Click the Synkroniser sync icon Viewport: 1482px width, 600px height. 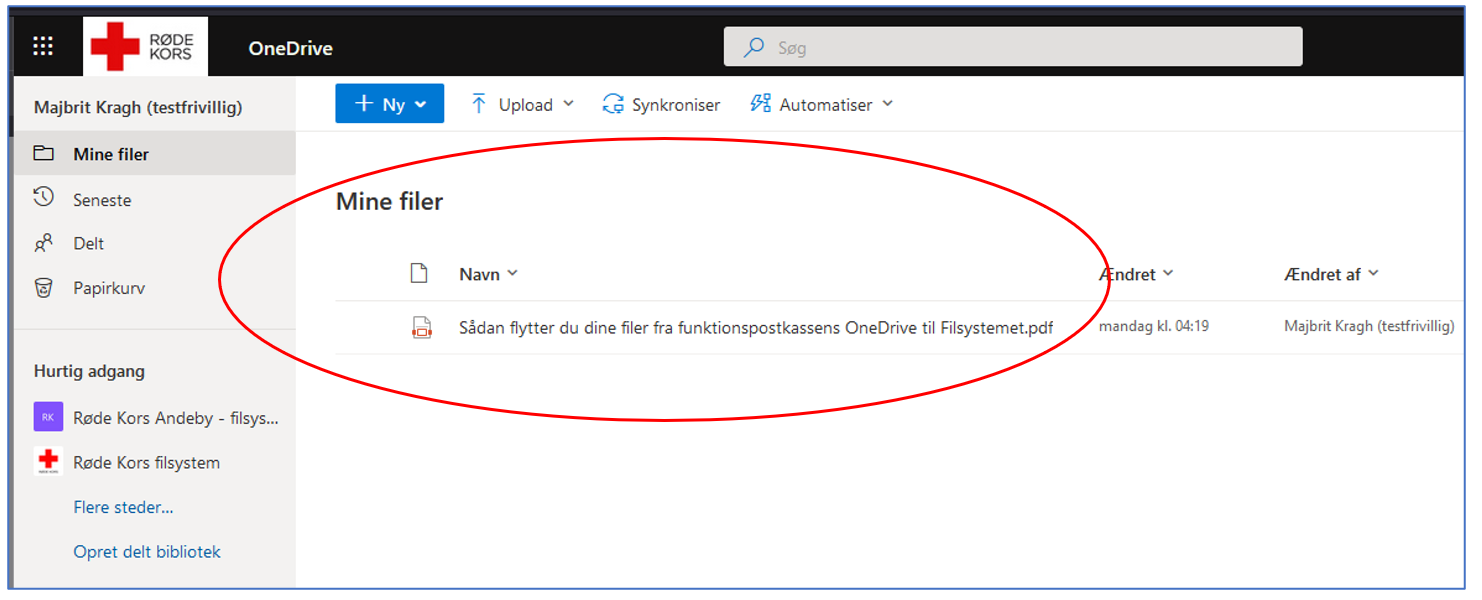[x=613, y=104]
